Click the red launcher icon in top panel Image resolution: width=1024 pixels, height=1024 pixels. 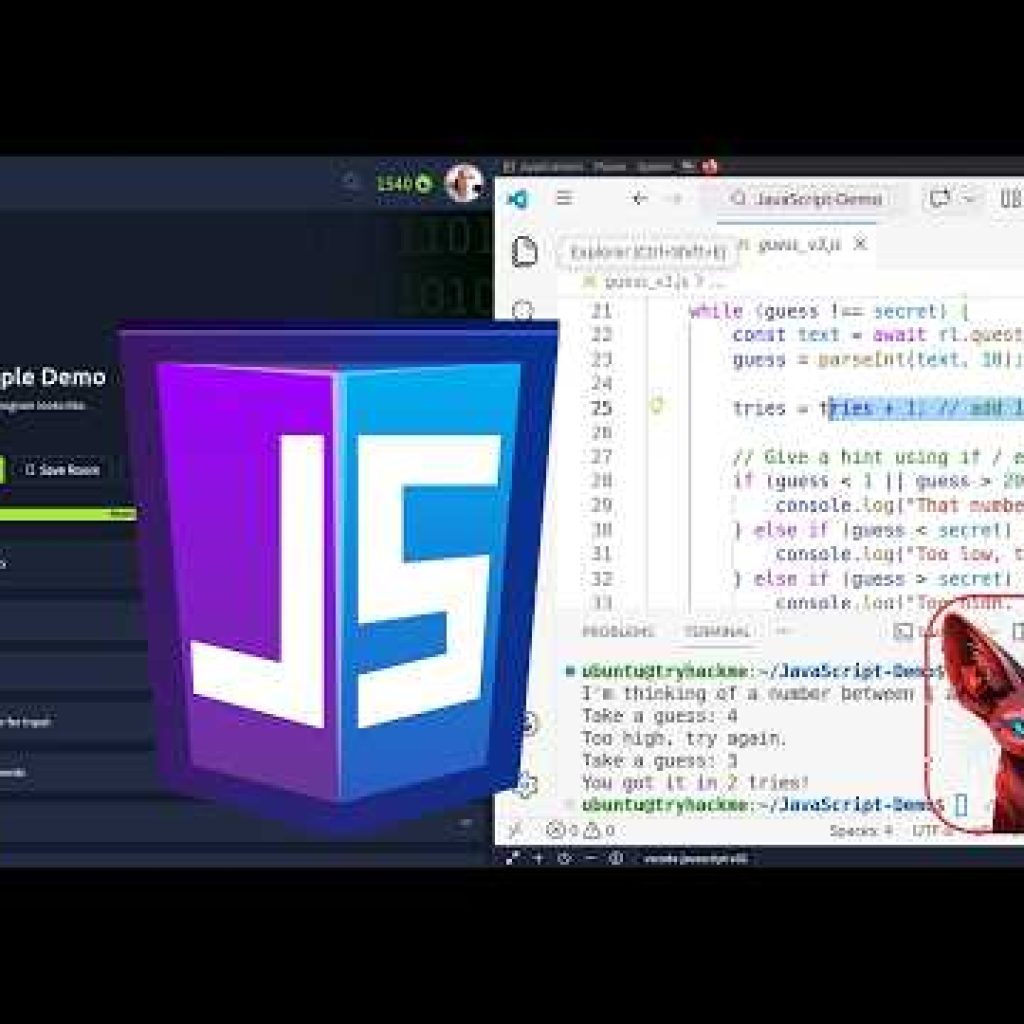(x=710, y=167)
